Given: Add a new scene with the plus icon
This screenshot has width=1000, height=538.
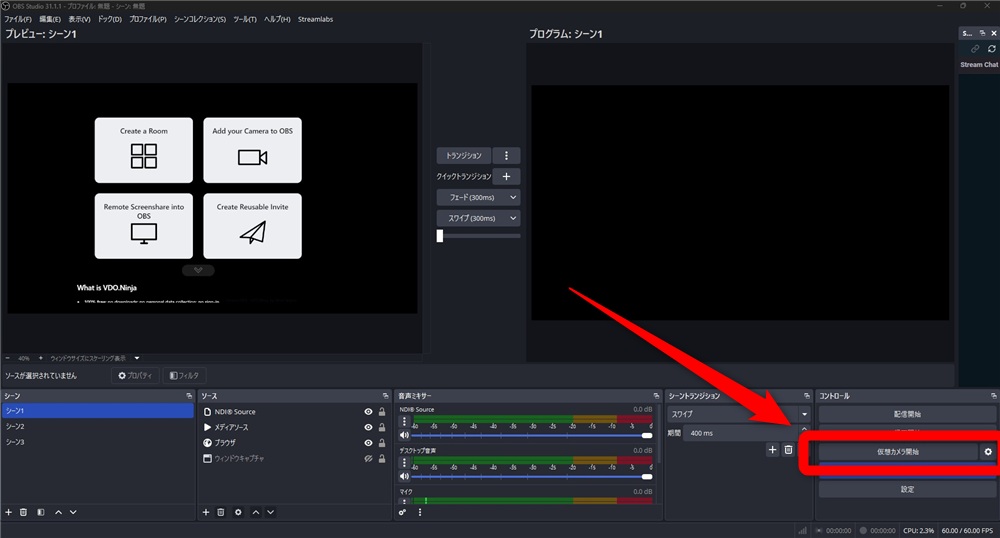Looking at the screenshot, I should (x=8, y=512).
